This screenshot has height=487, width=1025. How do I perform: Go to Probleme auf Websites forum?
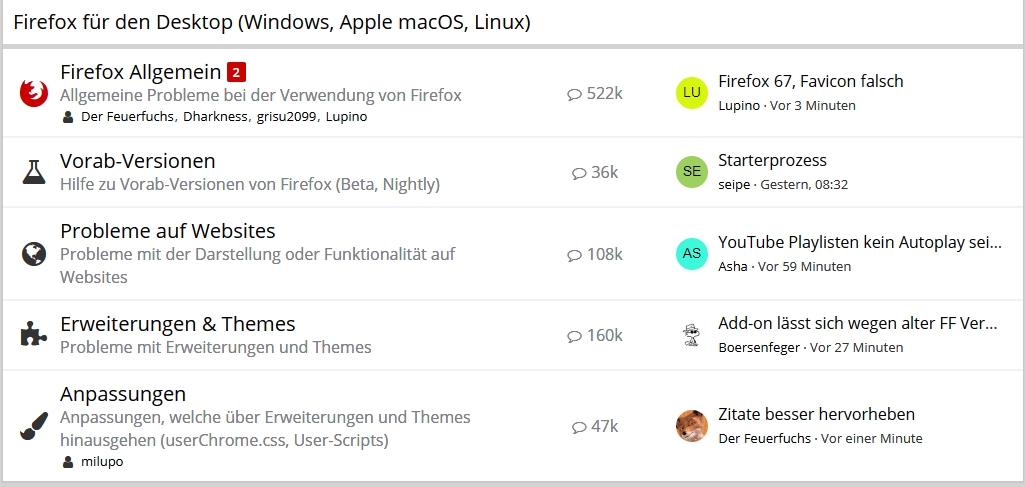pyautogui.click(x=168, y=231)
